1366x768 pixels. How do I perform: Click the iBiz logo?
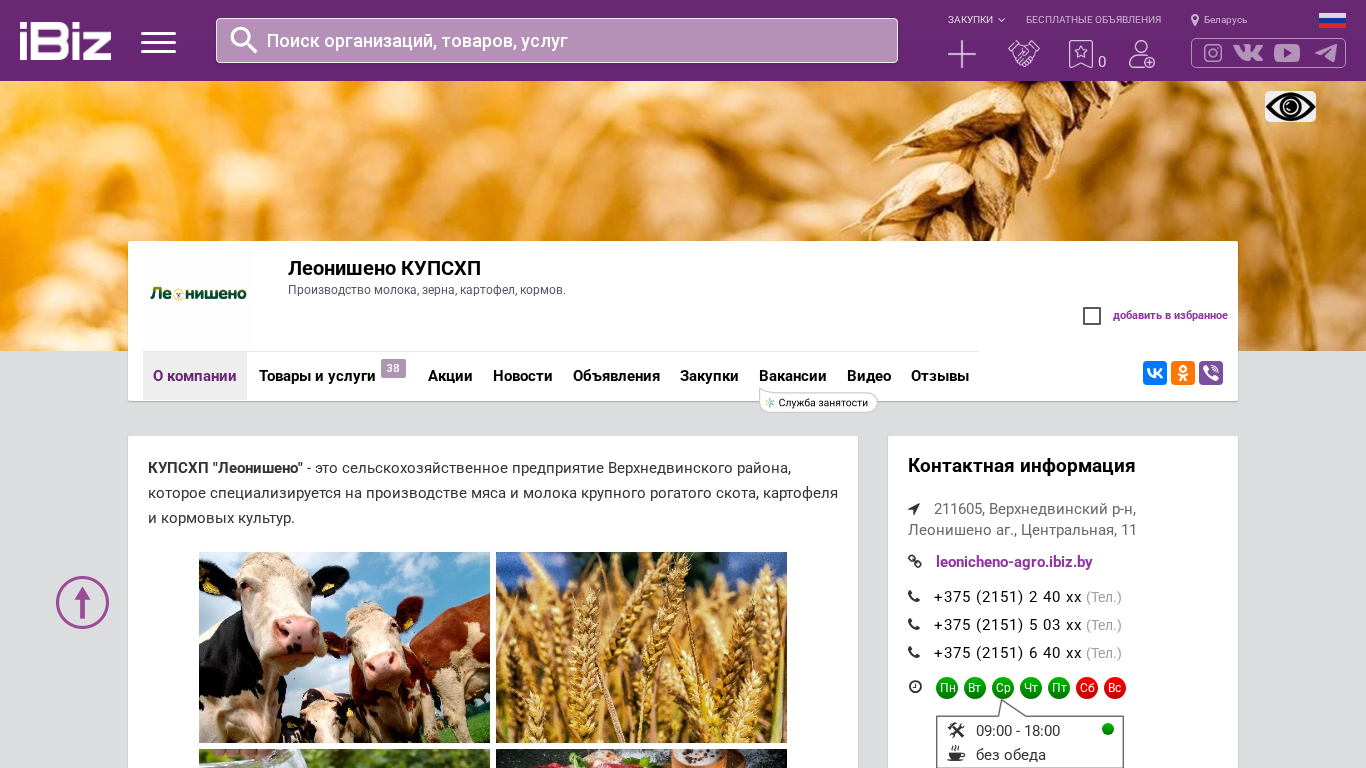point(65,41)
